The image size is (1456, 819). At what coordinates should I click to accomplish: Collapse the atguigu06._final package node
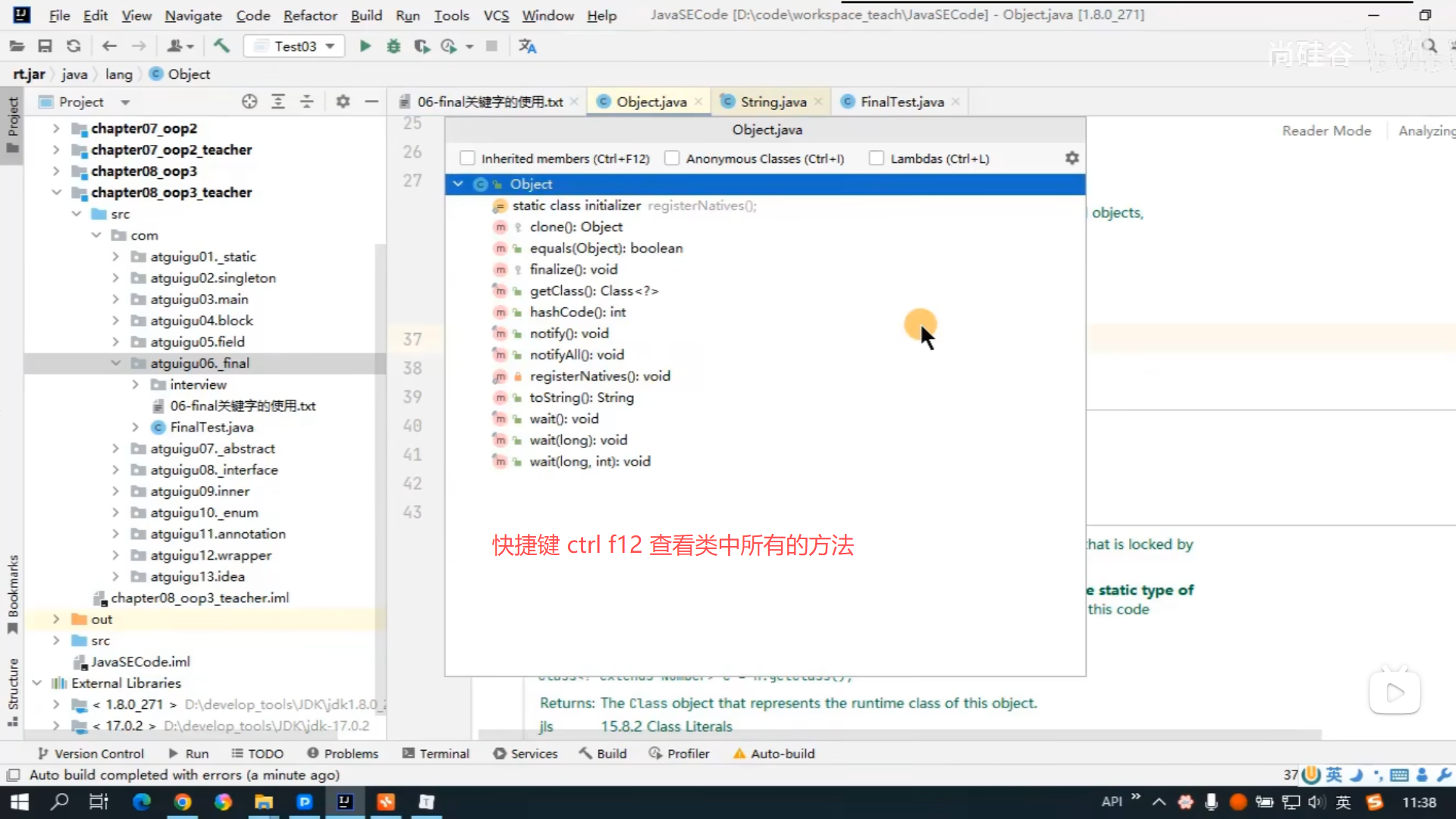pyautogui.click(x=115, y=363)
